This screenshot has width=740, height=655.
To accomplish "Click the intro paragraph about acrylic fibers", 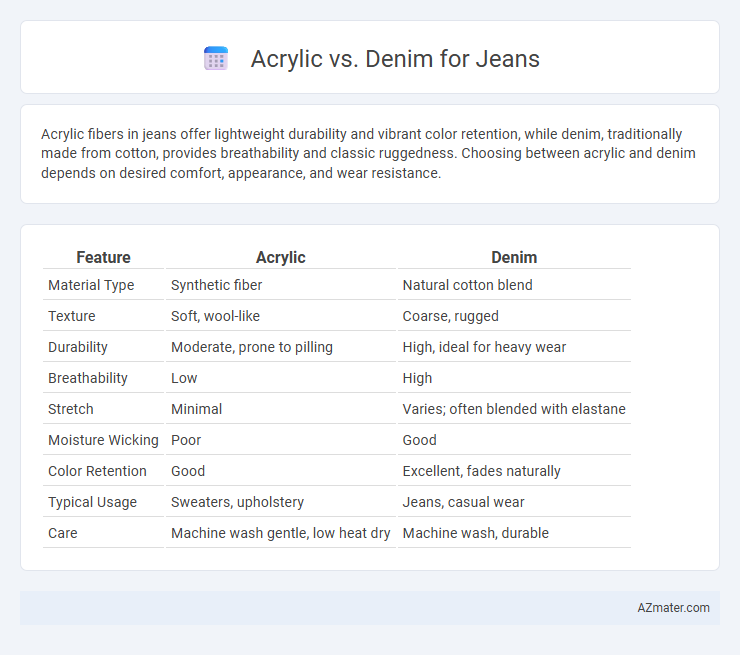I will pyautogui.click(x=368, y=153).
